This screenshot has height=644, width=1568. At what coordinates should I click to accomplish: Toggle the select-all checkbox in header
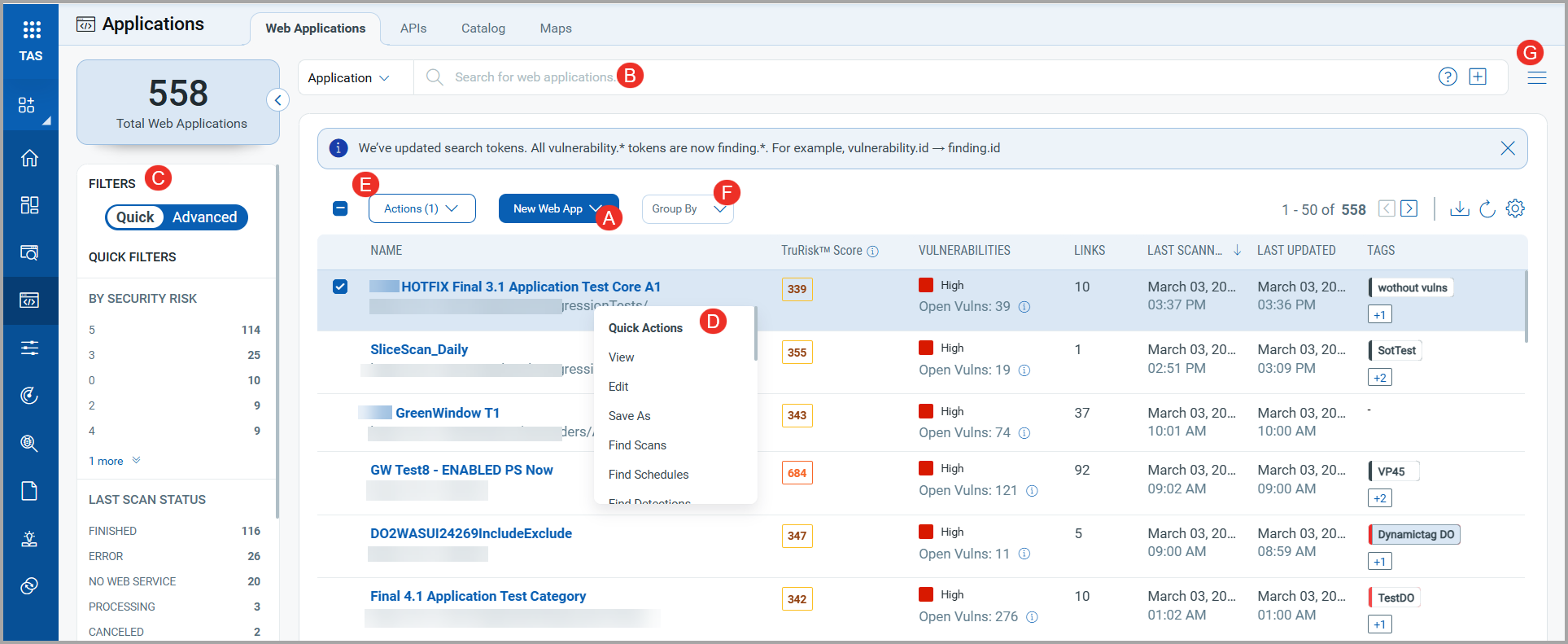(x=340, y=208)
